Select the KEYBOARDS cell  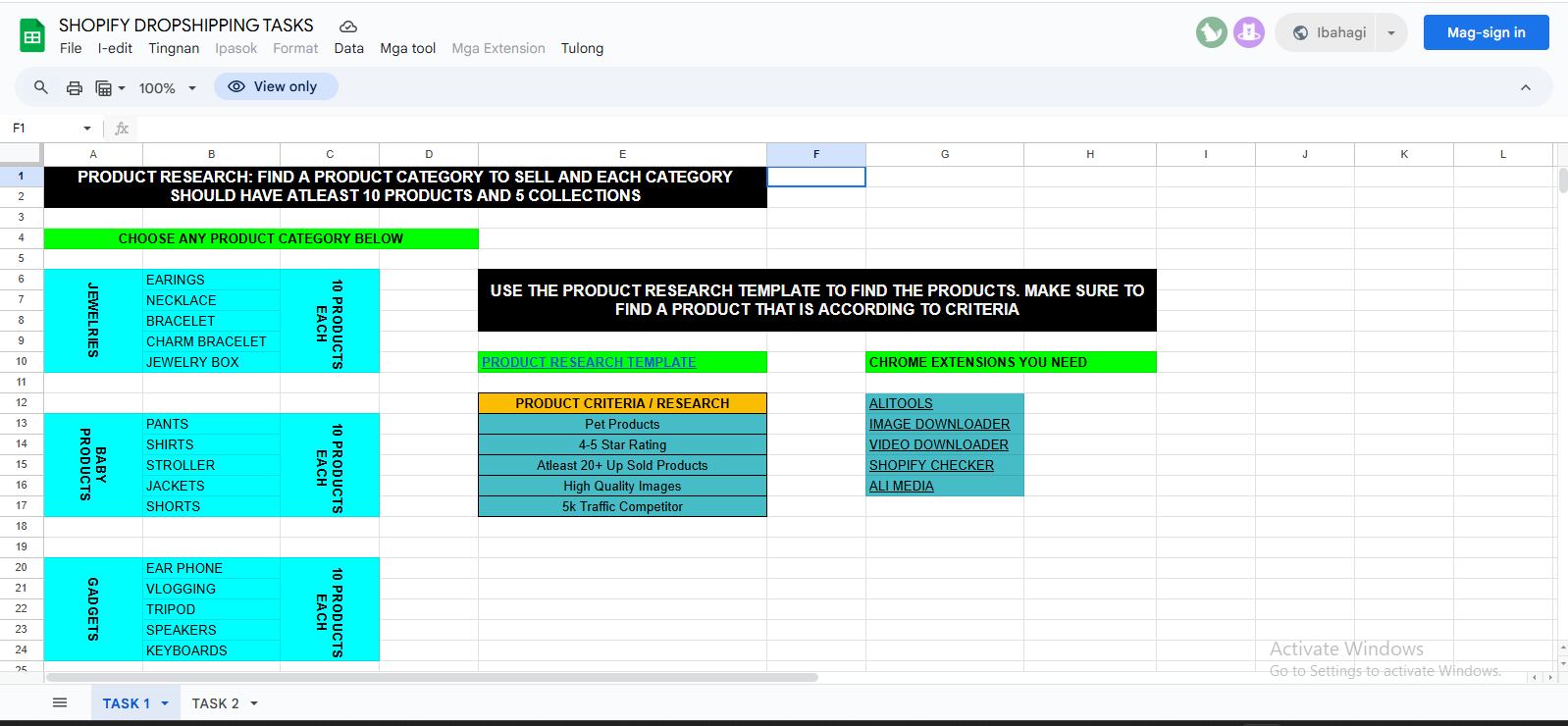coord(211,650)
